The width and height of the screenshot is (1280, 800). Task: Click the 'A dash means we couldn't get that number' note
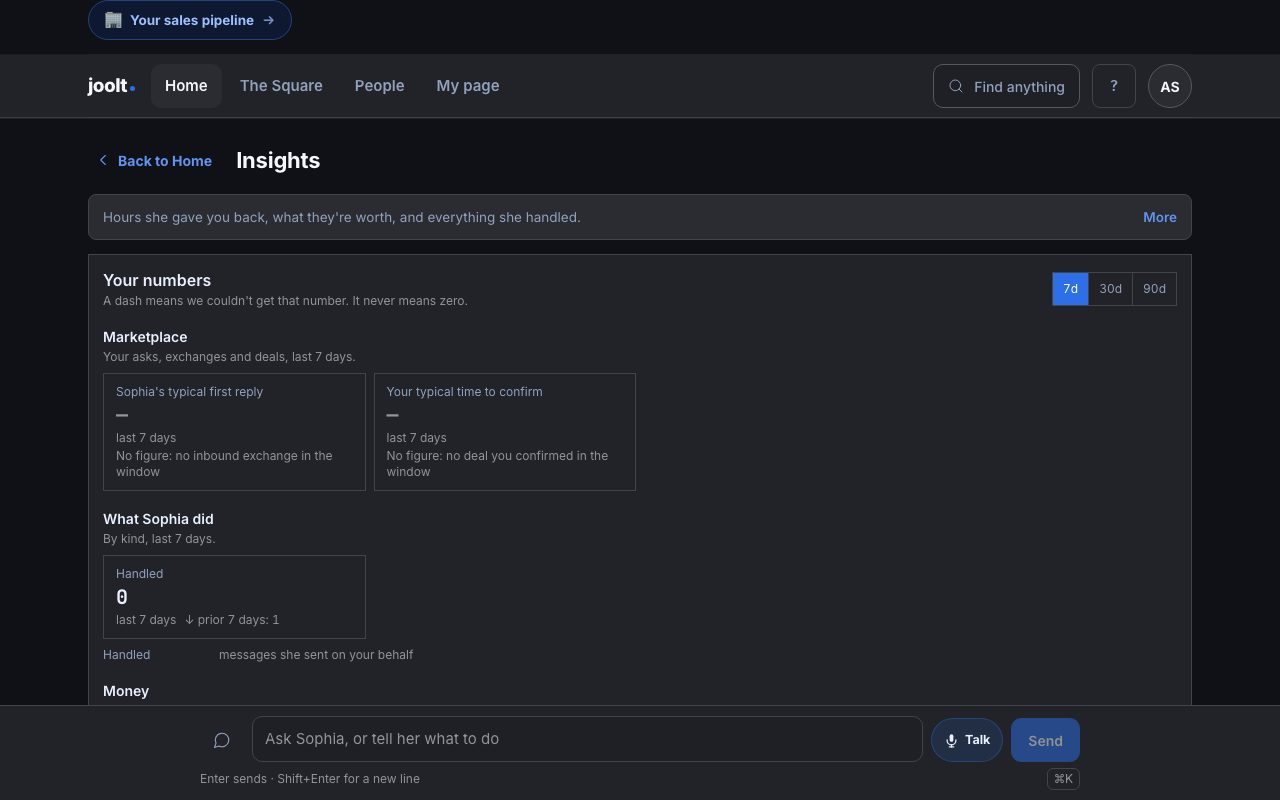[285, 301]
